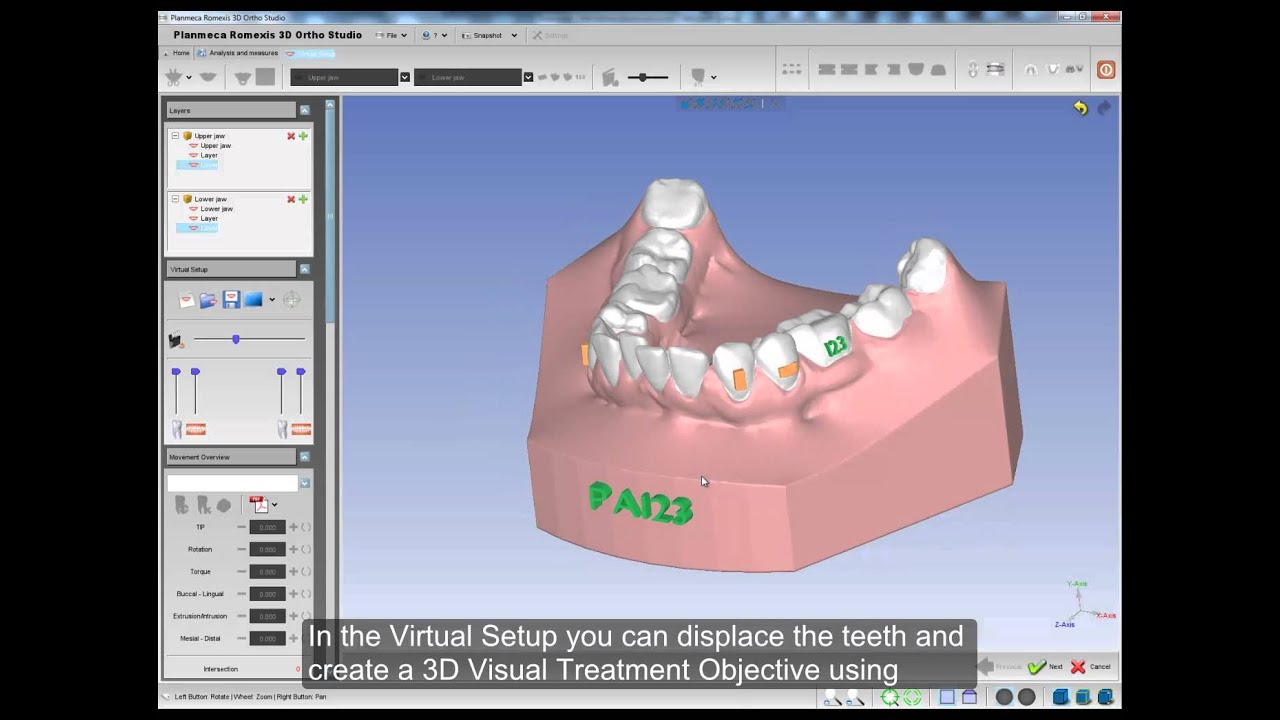This screenshot has height=720, width=1280.
Task: Collapse the Lower jaw tree node
Action: tap(175, 199)
